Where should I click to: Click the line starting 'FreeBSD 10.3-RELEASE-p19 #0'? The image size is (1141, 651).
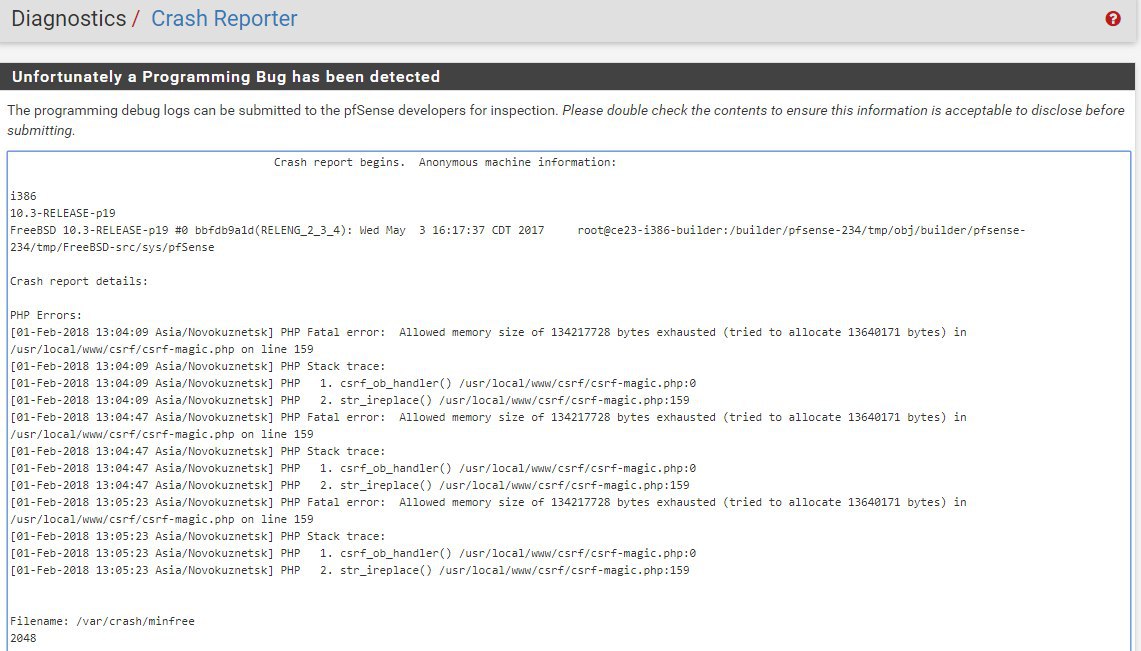click(517, 230)
